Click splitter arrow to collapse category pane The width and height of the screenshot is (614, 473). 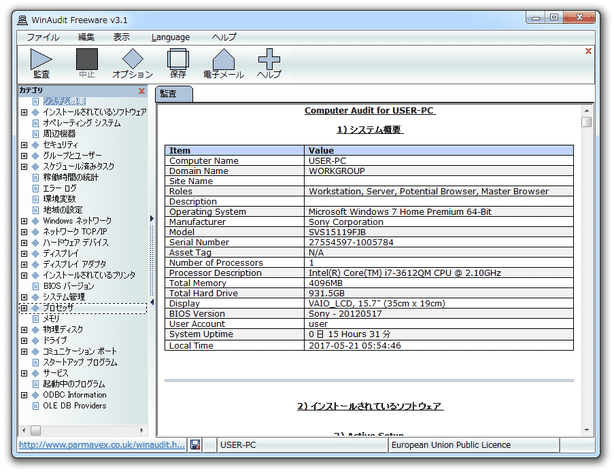click(152, 302)
